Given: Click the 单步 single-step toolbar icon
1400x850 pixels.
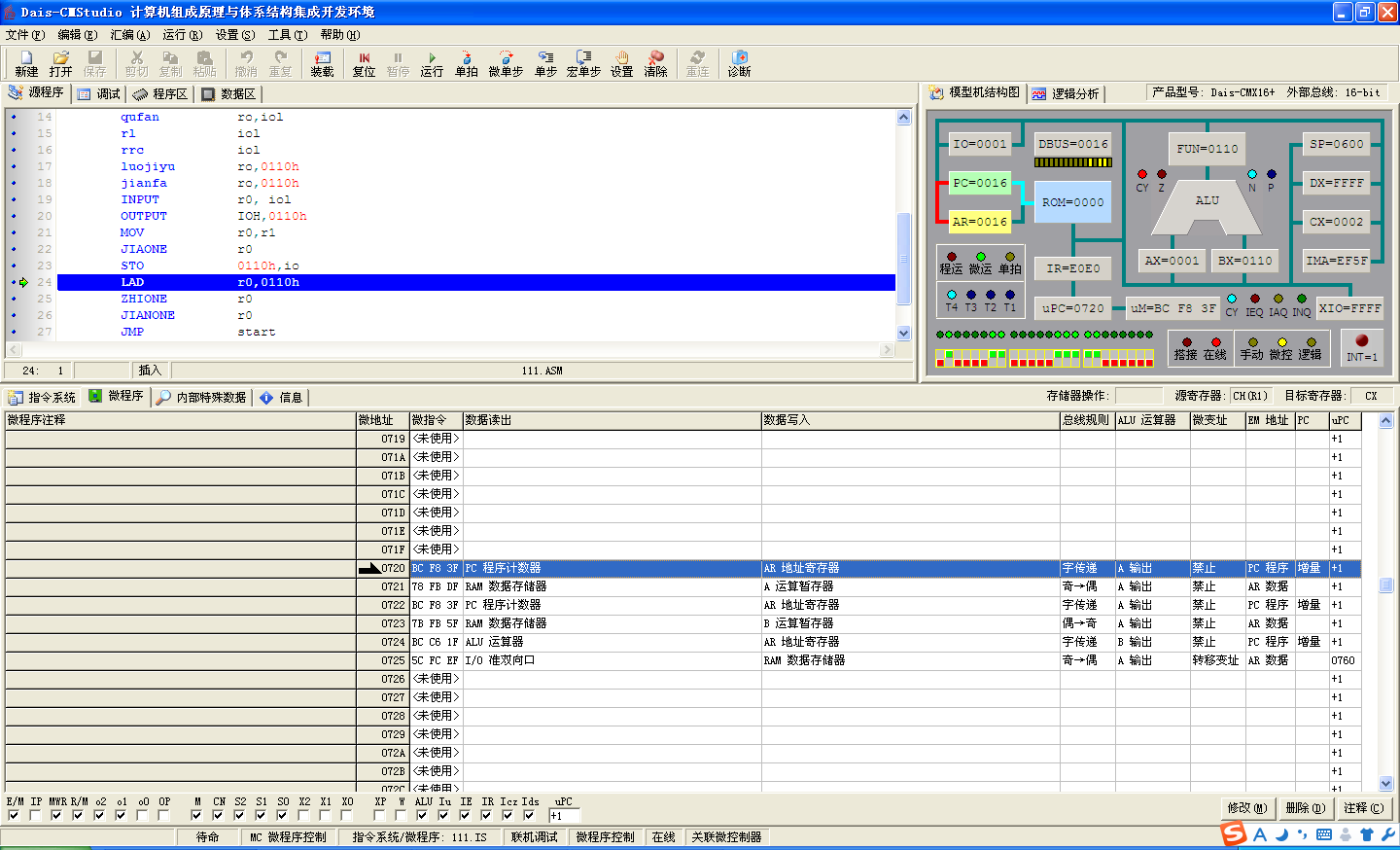Looking at the screenshot, I should coord(546,64).
